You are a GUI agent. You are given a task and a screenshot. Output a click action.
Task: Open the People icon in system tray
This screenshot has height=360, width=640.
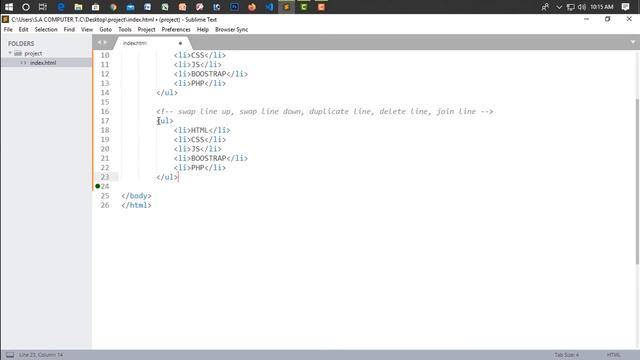[x=545, y=7]
